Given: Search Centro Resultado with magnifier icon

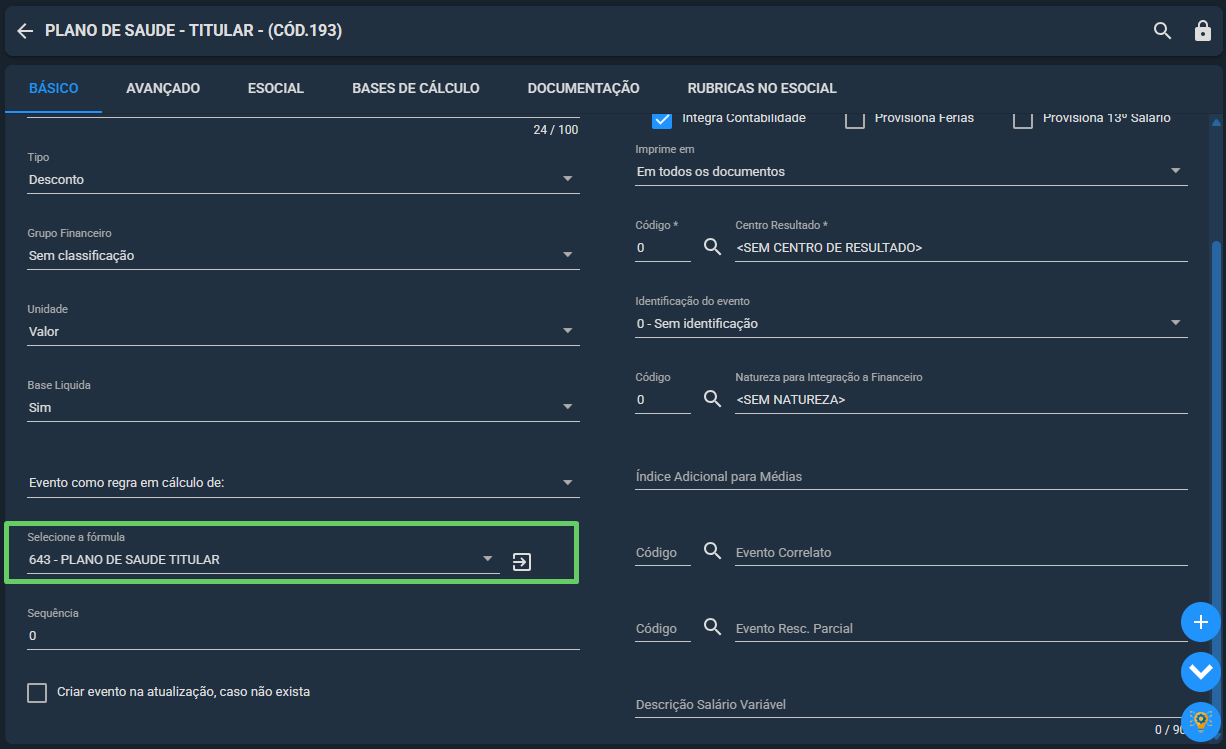Looking at the screenshot, I should click(712, 246).
